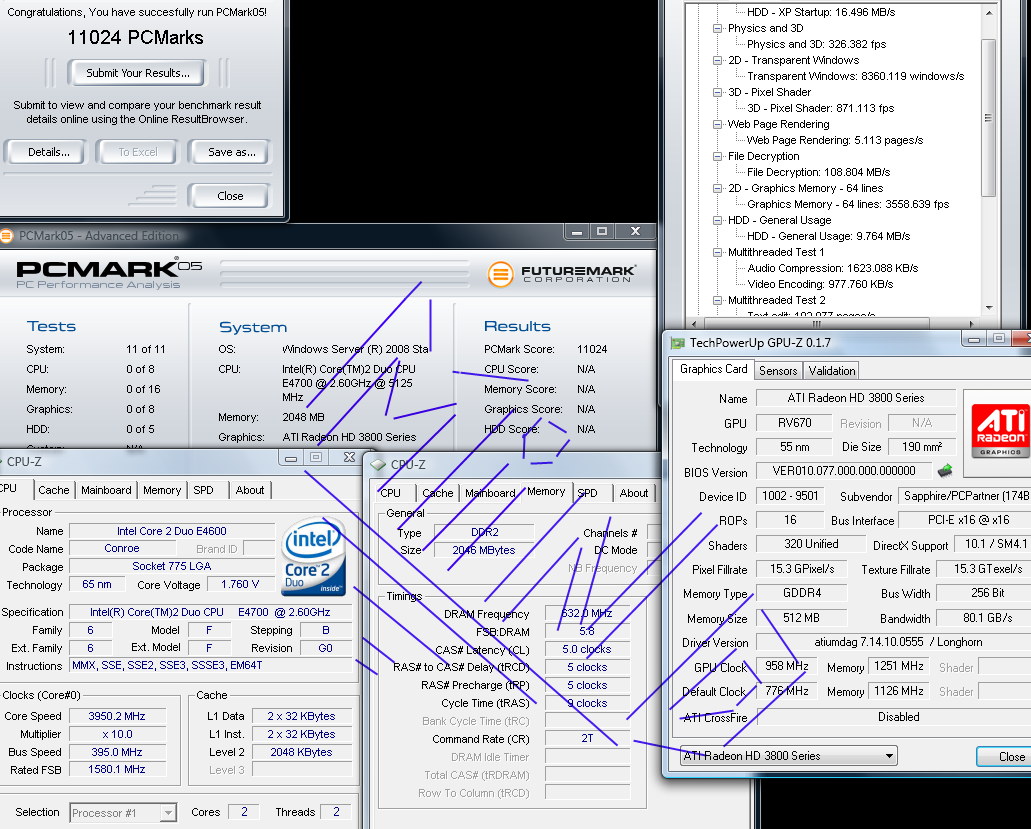Open Mainboard tab in left CPU-Z window
The image size is (1031, 829).
[106, 490]
